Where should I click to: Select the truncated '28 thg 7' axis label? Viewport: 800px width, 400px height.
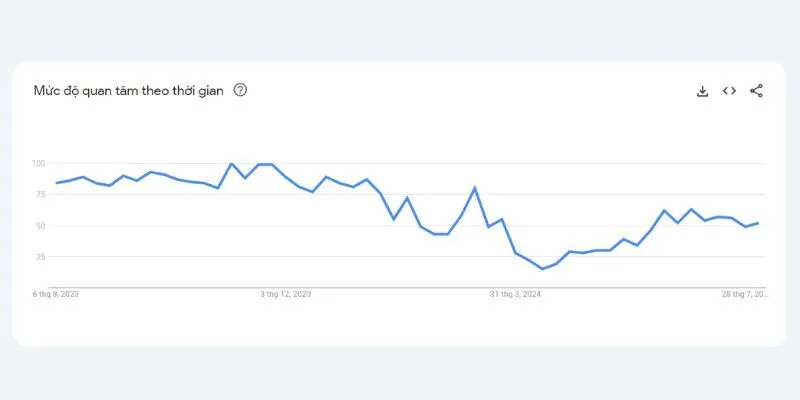pyautogui.click(x=744, y=294)
